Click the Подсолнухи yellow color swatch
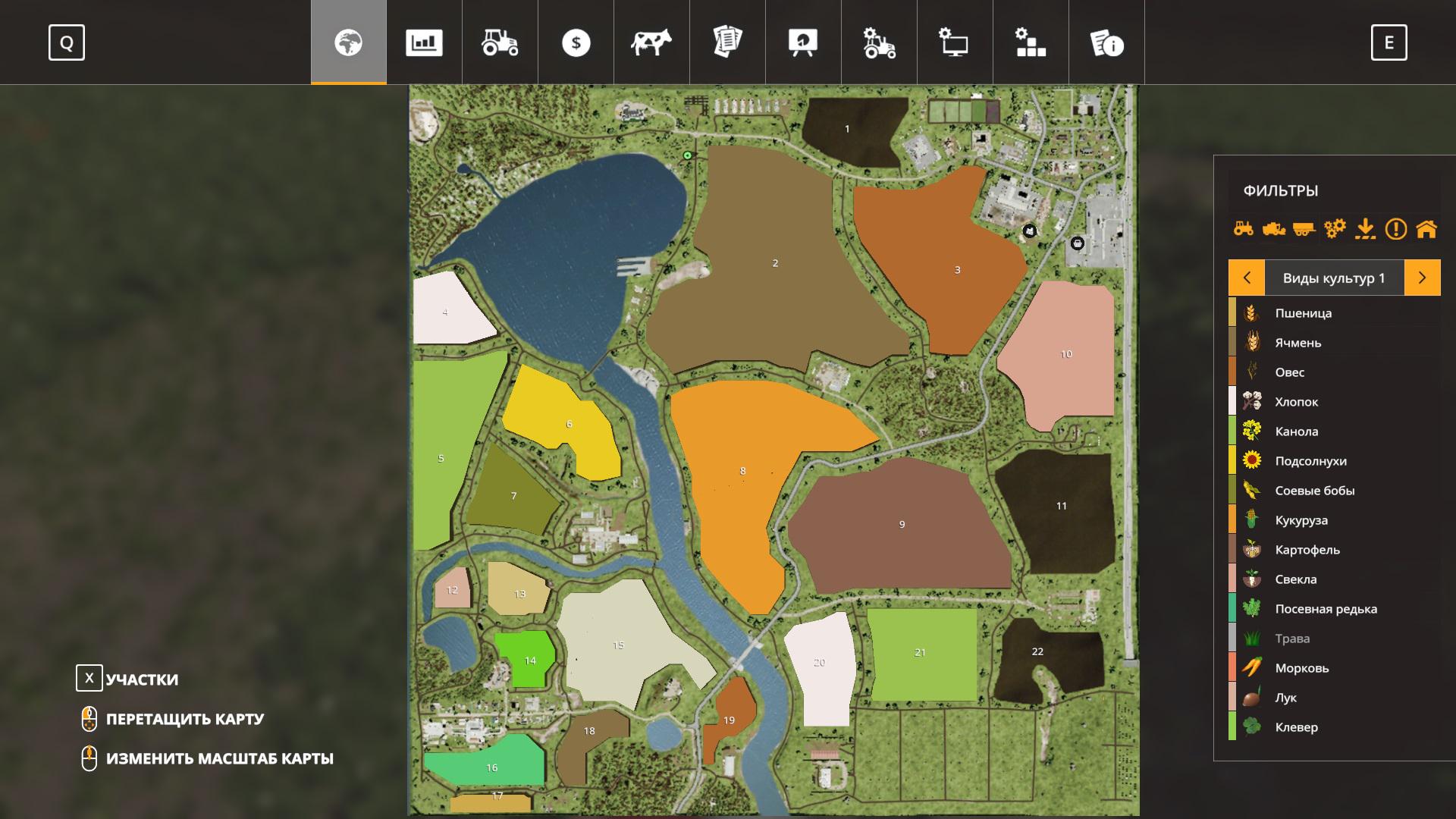 [1232, 461]
